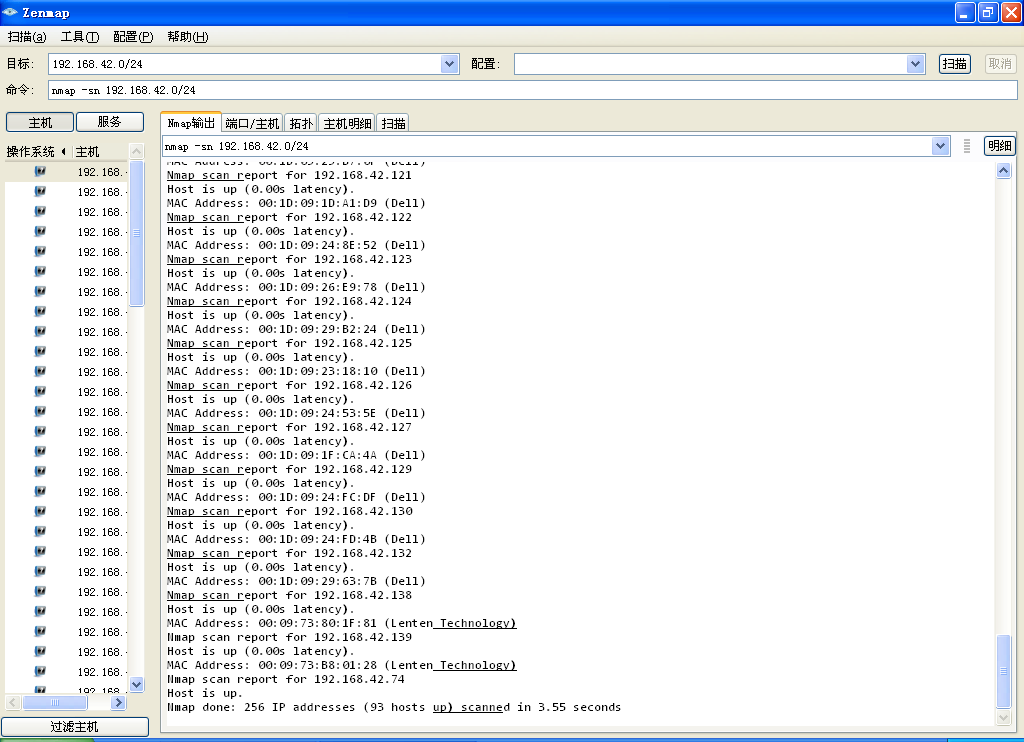This screenshot has width=1024, height=742.
Task: Click scan report line for 192.168.42.138
Action: point(289,595)
